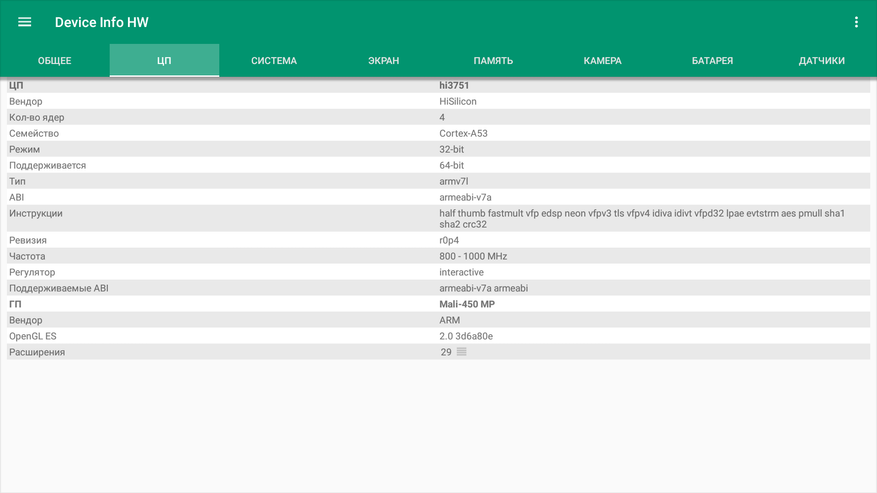The image size is (877, 493).
Task: Switch to the ОБЩЕЕ tab
Action: click(x=55, y=60)
